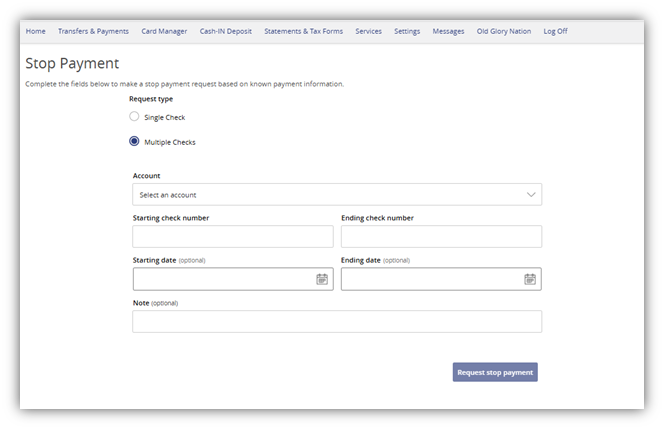Open Cash-IN Deposit menu
The image size is (664, 430).
(x=226, y=31)
